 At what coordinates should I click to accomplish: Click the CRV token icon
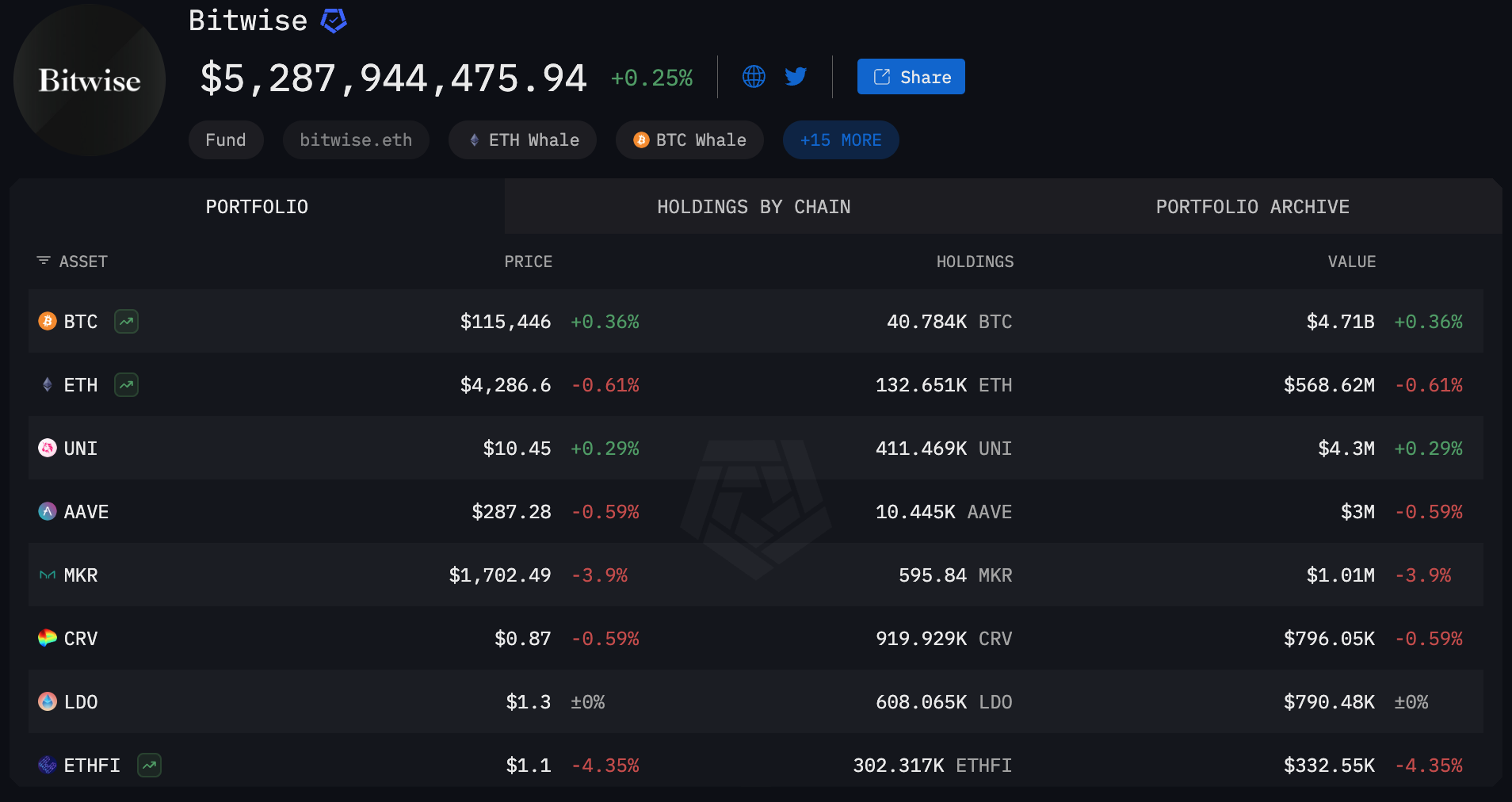(x=48, y=638)
